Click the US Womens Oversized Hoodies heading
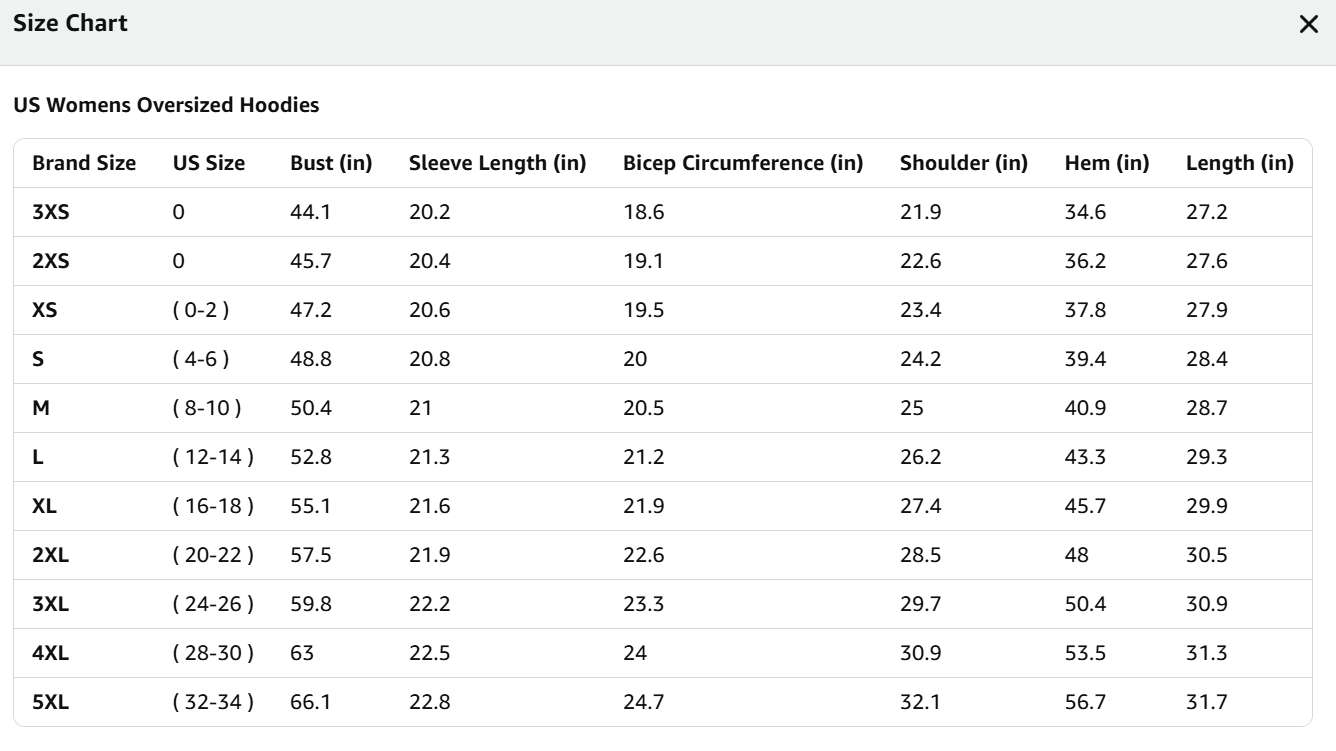Image resolution: width=1336 pixels, height=751 pixels. (166, 105)
